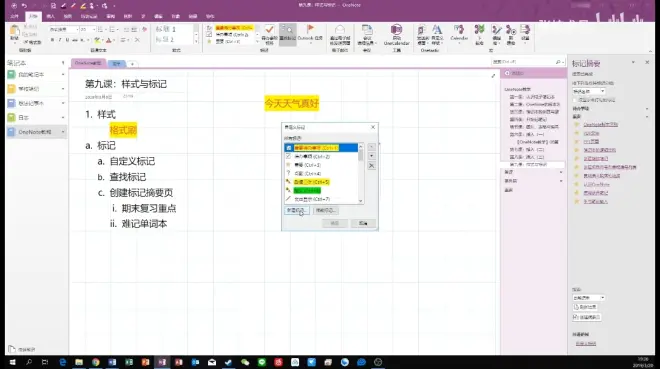Add new section with plus tab
This screenshot has width=660, height=369.
click(x=132, y=64)
